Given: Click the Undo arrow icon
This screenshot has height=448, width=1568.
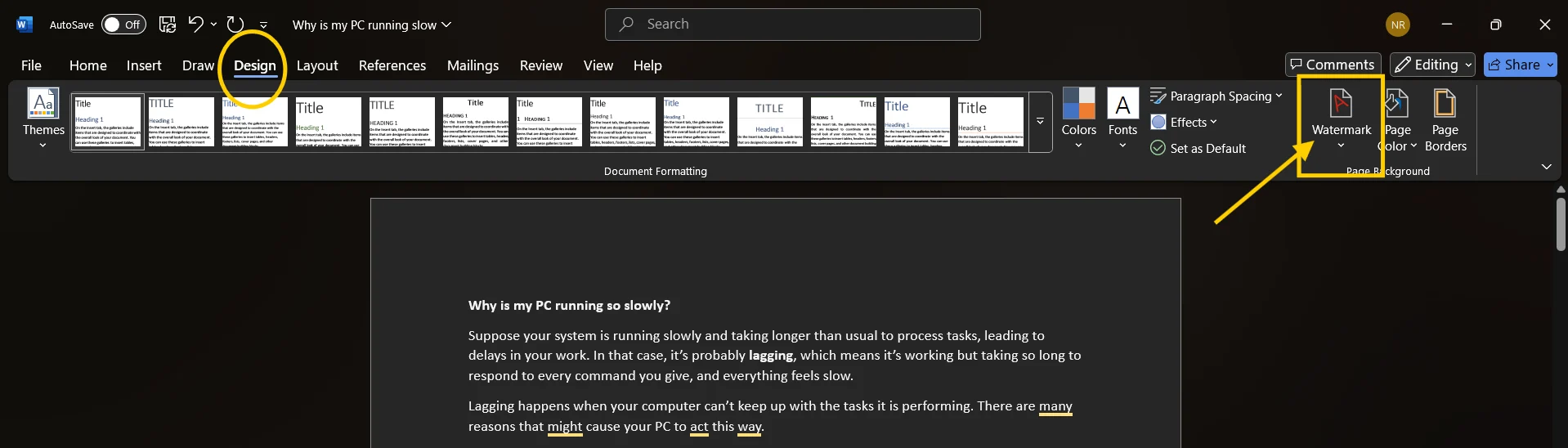Looking at the screenshot, I should point(195,24).
